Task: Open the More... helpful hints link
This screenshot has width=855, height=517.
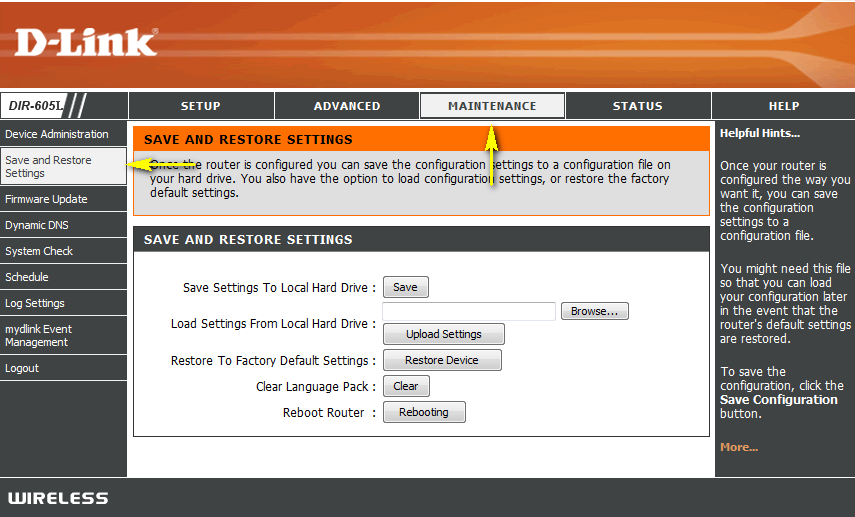Action: coord(739,447)
